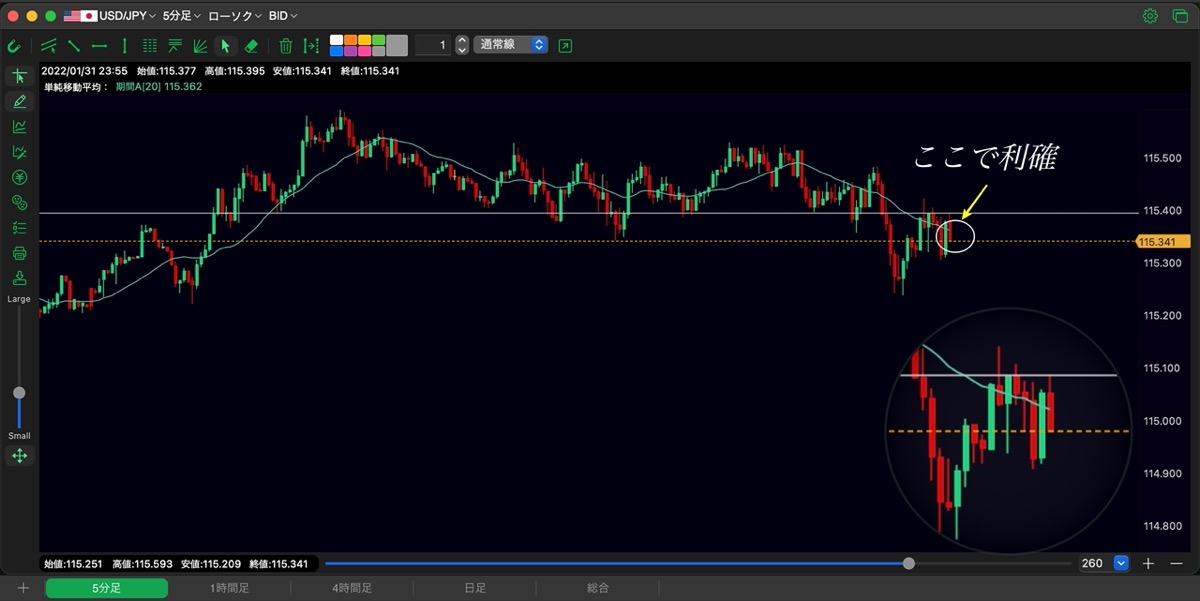Choose the fan lines drawing tool
This screenshot has width=1200, height=601.
coord(200,45)
